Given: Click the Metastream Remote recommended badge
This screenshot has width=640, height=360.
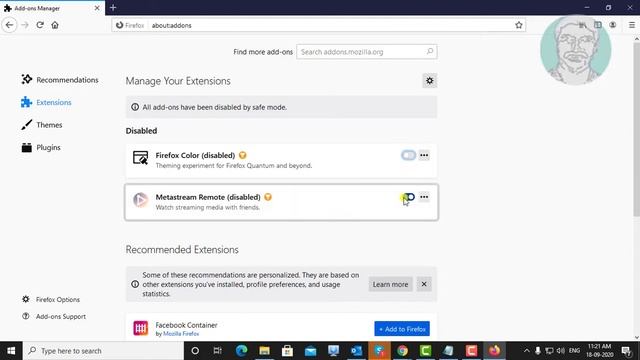Looking at the screenshot, I should tap(268, 197).
